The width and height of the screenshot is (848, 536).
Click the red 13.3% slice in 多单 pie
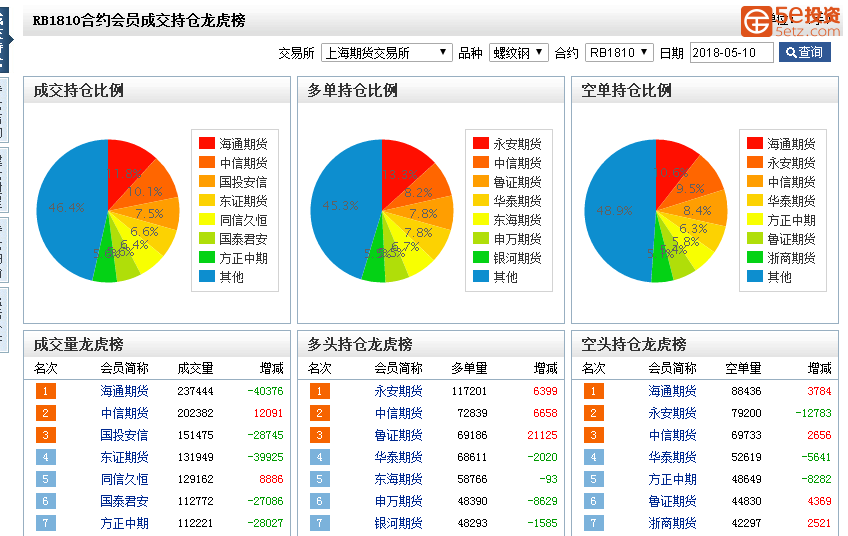(403, 168)
